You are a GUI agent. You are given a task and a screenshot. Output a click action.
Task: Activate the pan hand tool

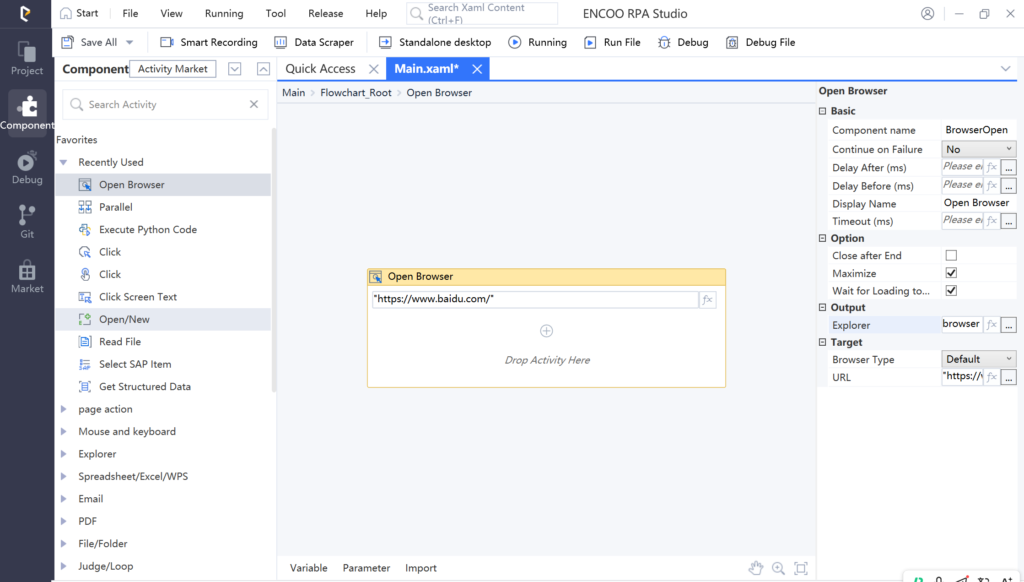pyautogui.click(x=756, y=568)
